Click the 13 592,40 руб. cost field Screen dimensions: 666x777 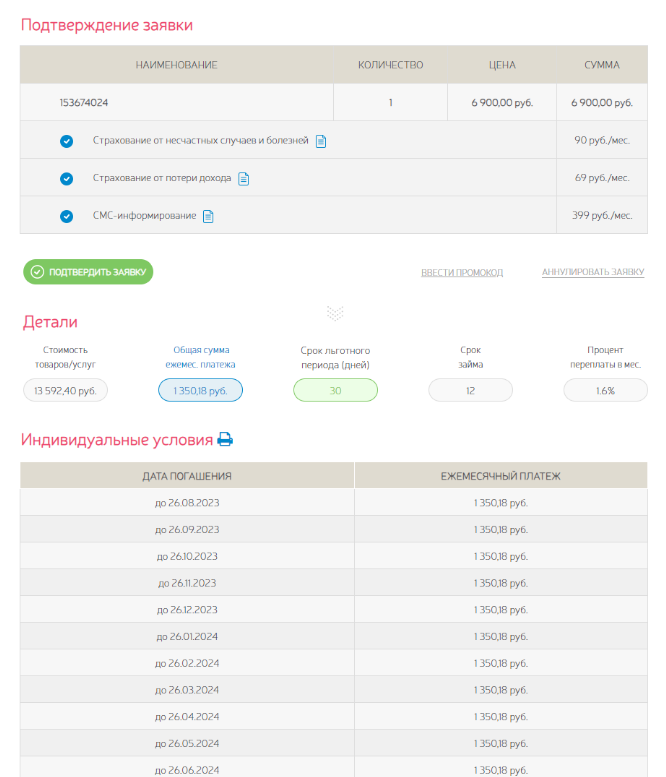pyautogui.click(x=65, y=390)
